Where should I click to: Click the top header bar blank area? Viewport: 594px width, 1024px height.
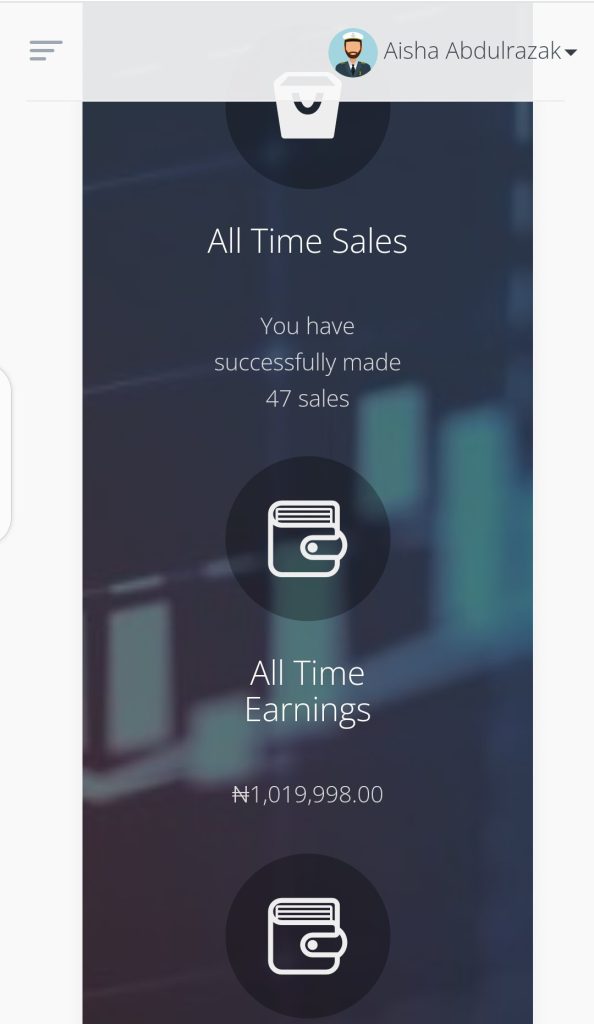pos(196,51)
